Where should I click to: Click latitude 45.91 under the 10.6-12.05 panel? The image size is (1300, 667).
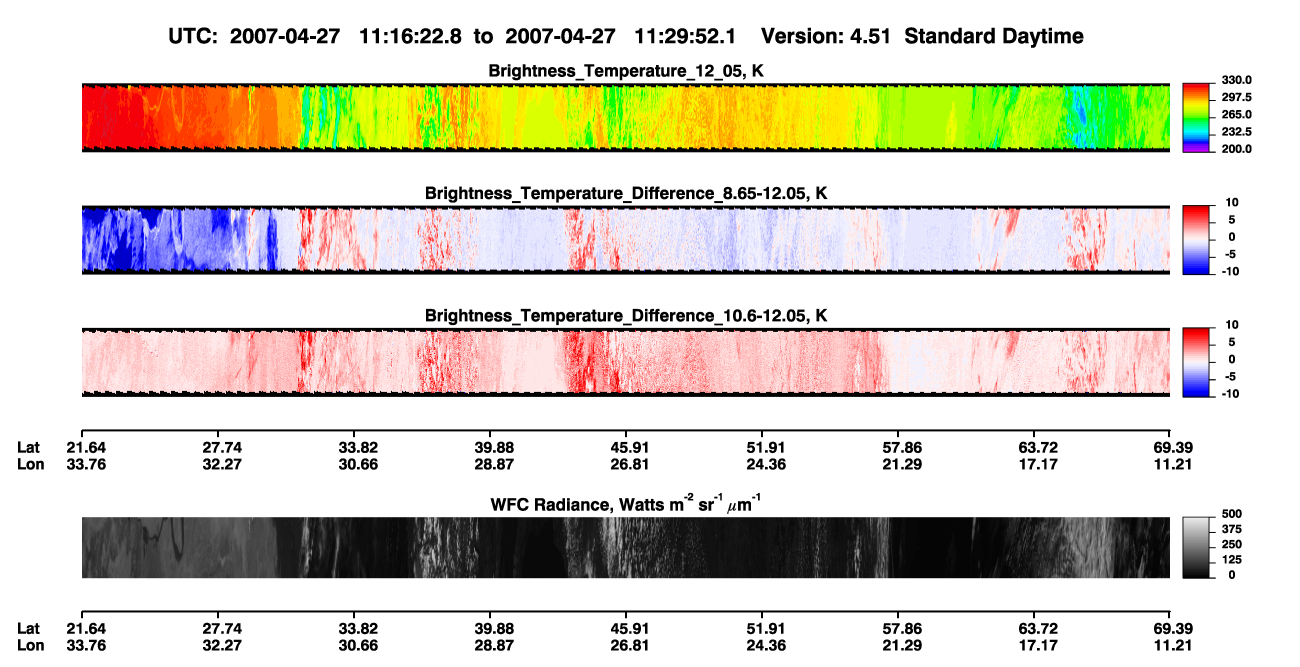(x=625, y=447)
